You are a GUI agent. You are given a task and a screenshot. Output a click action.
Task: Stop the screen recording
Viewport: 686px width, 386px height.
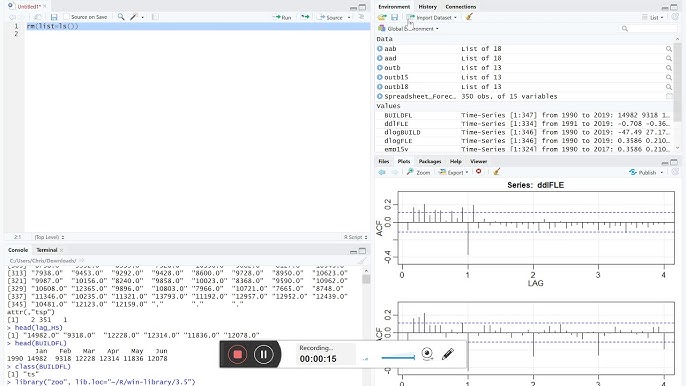pyautogui.click(x=238, y=354)
